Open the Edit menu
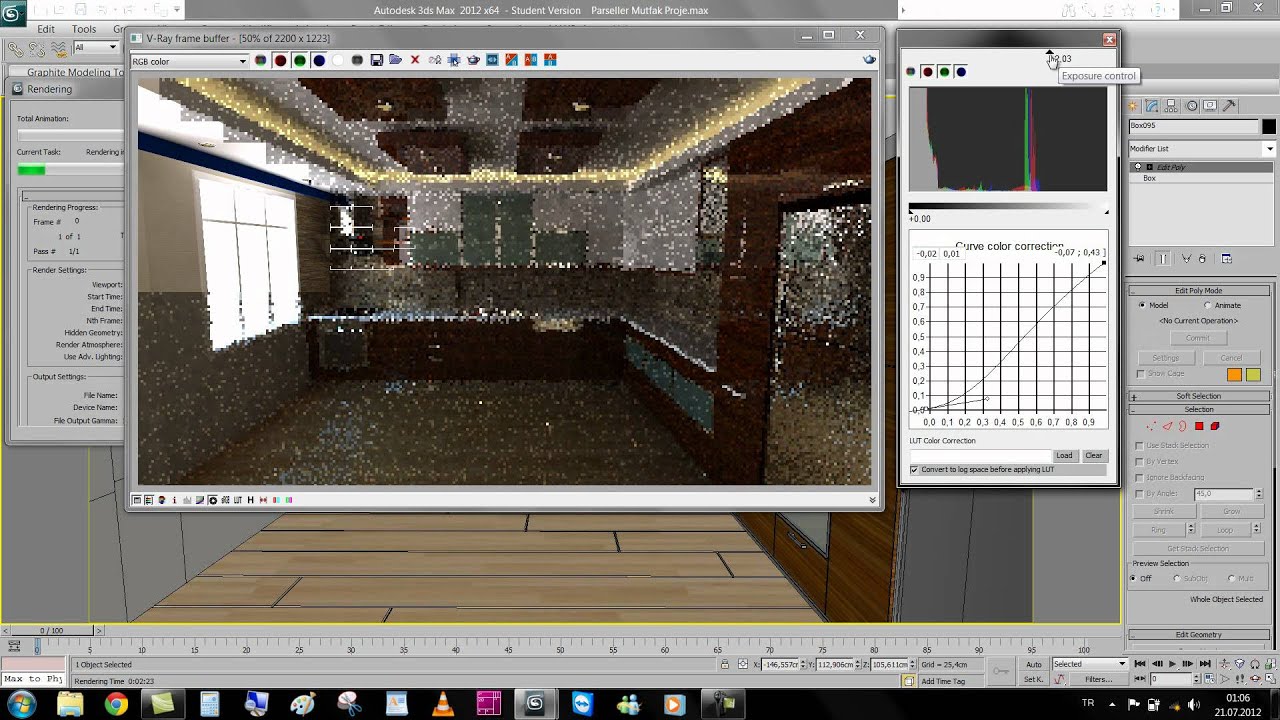The image size is (1280, 720). point(46,29)
